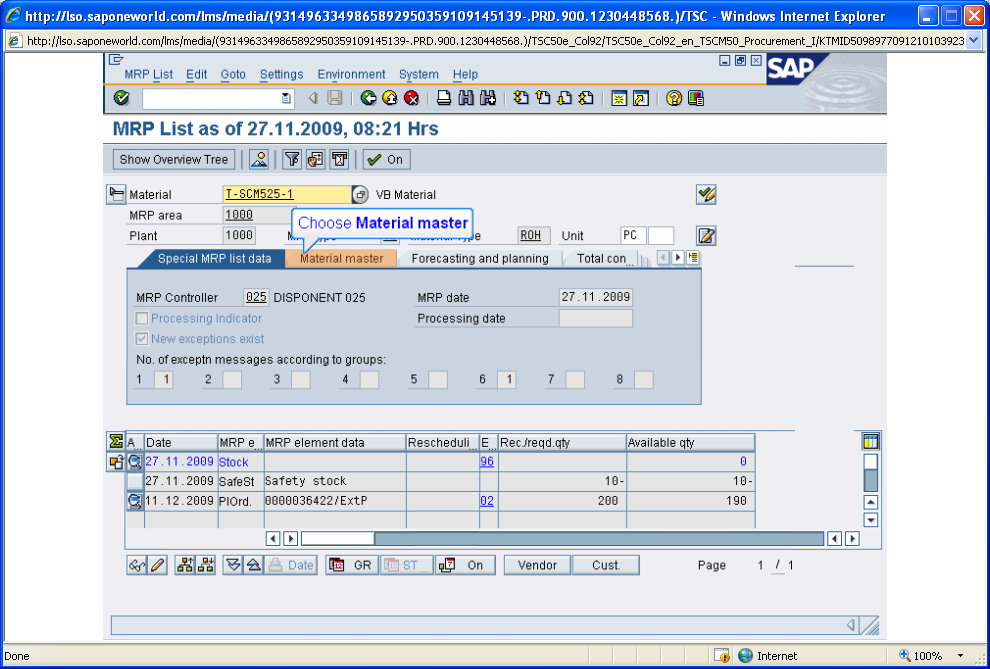990x669 pixels.
Task: Click the table horizontal scrollbar thumb
Action: [x=338, y=538]
